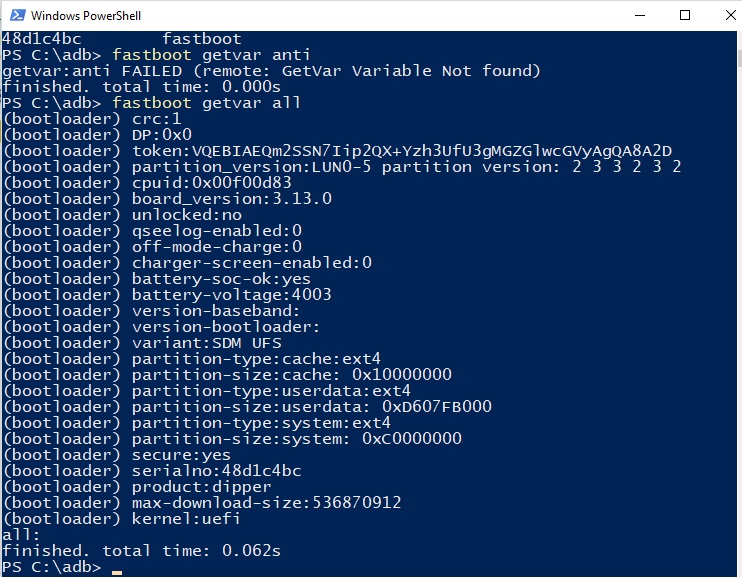Click the "battery-voltage:4003" output line
742x580 pixels.
click(232, 295)
